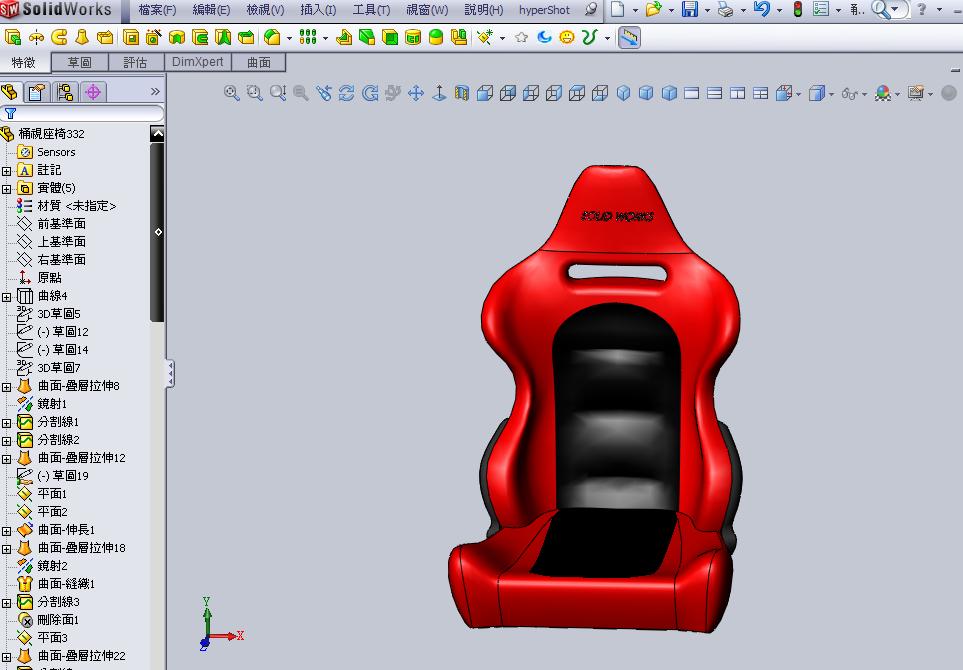Select the Rotate View tool
Image resolution: width=963 pixels, height=670 pixels.
tap(346, 93)
